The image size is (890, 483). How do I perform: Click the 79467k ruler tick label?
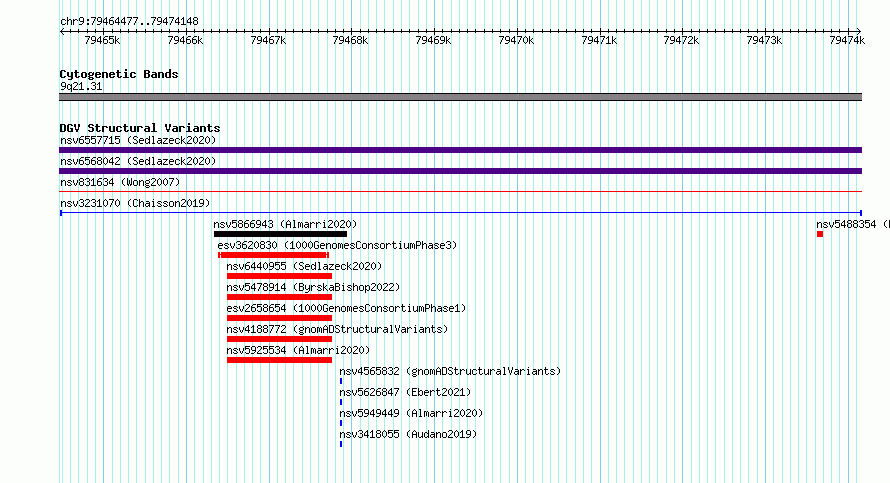268,40
